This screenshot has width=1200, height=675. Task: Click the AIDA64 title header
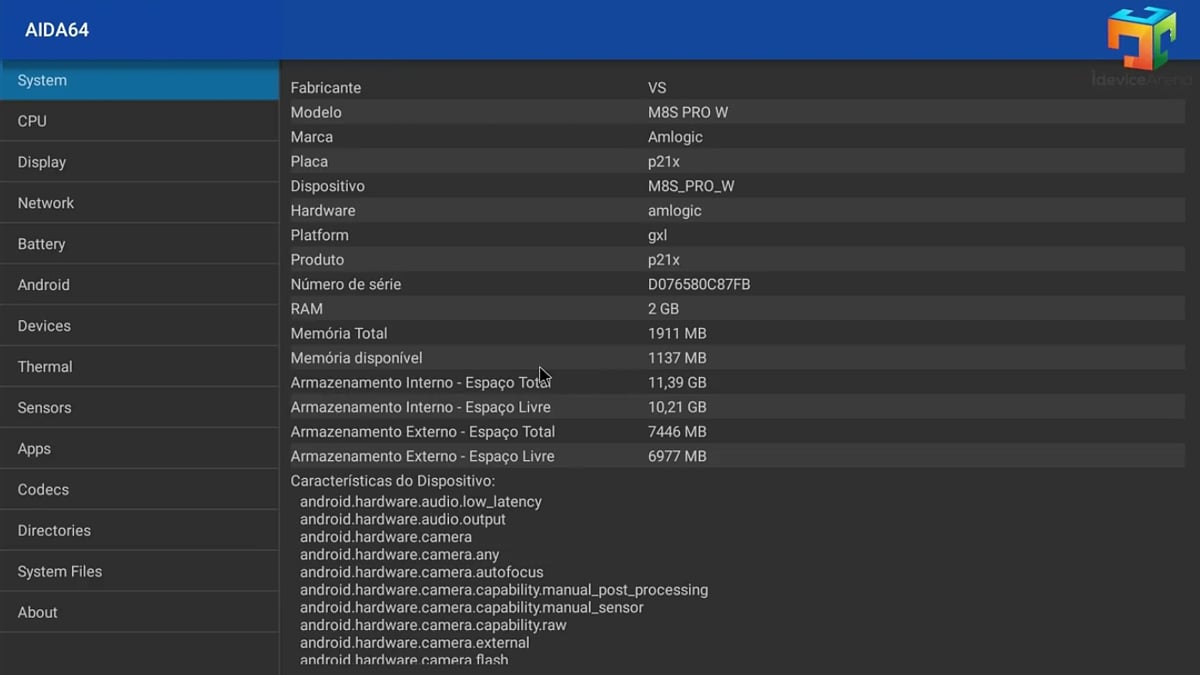[x=58, y=30]
